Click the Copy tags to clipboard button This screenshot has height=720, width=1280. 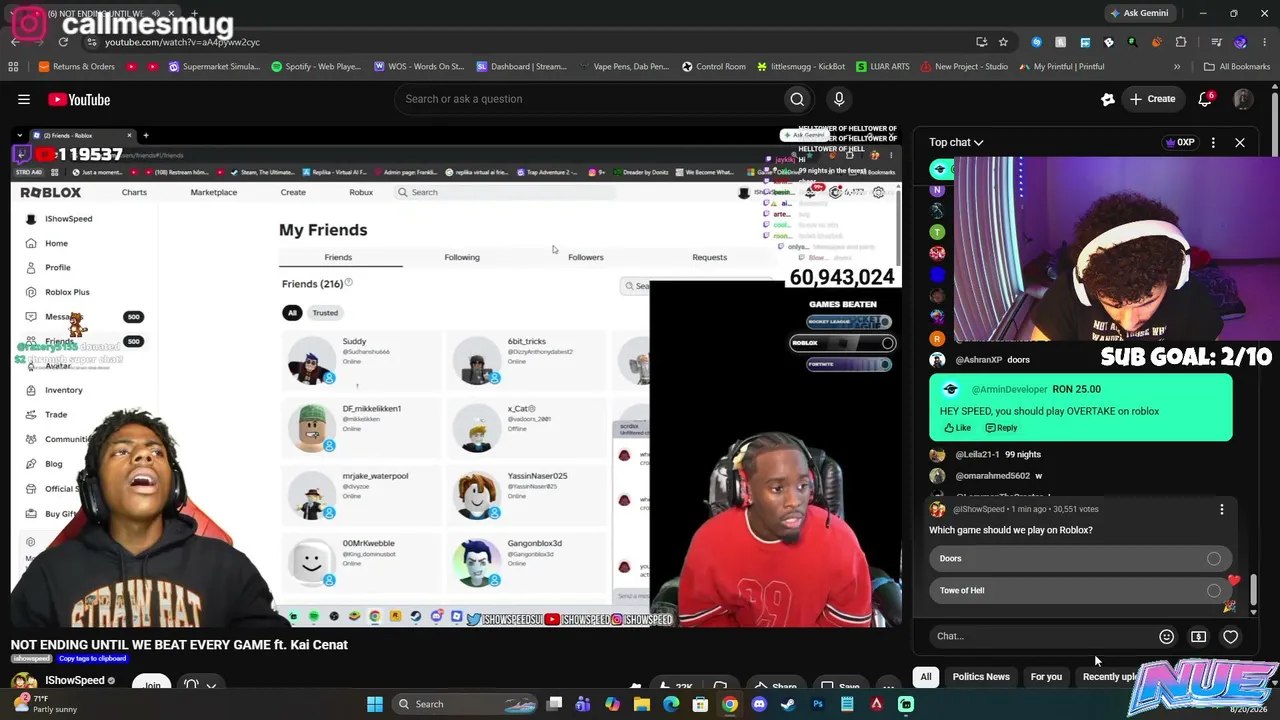click(92, 659)
